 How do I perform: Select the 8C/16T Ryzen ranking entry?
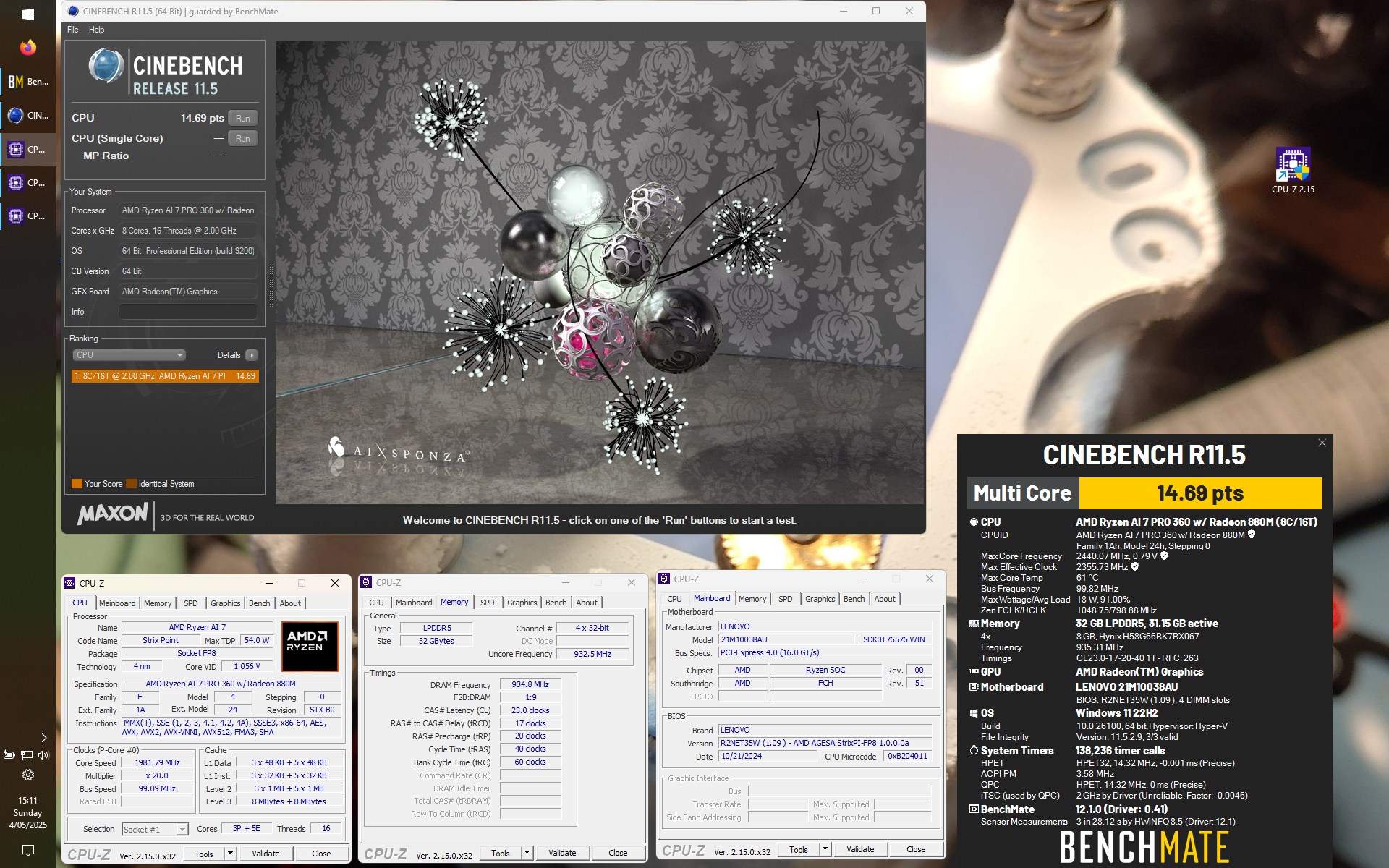click(165, 376)
